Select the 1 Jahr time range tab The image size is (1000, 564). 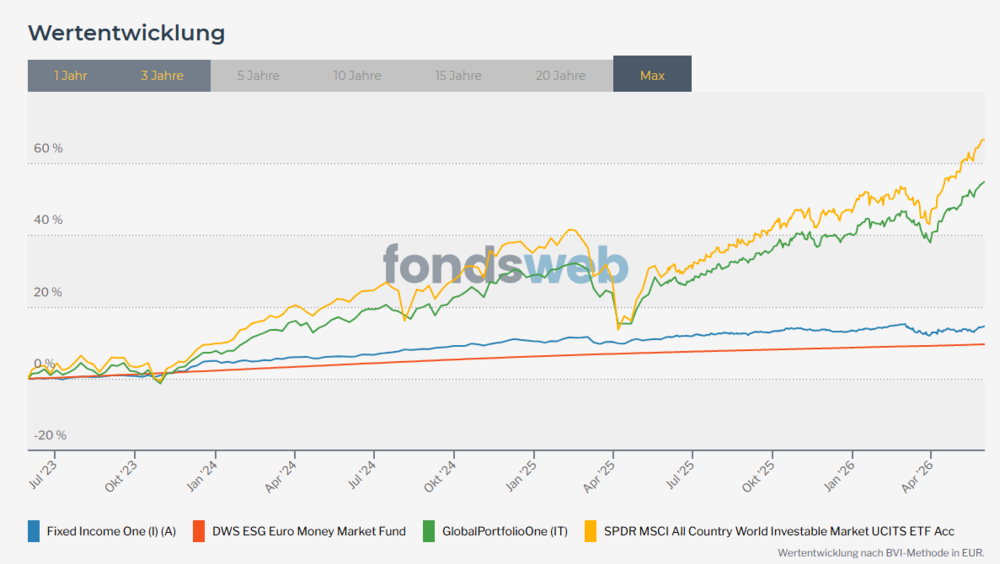(70, 76)
